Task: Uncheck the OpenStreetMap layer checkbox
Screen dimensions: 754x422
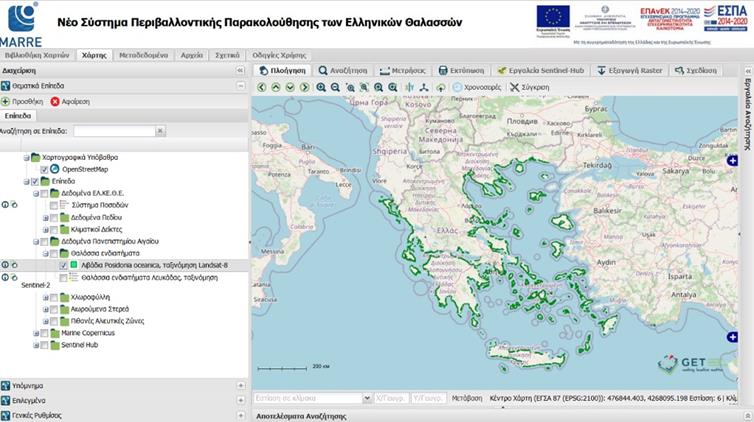Action: coord(44,169)
